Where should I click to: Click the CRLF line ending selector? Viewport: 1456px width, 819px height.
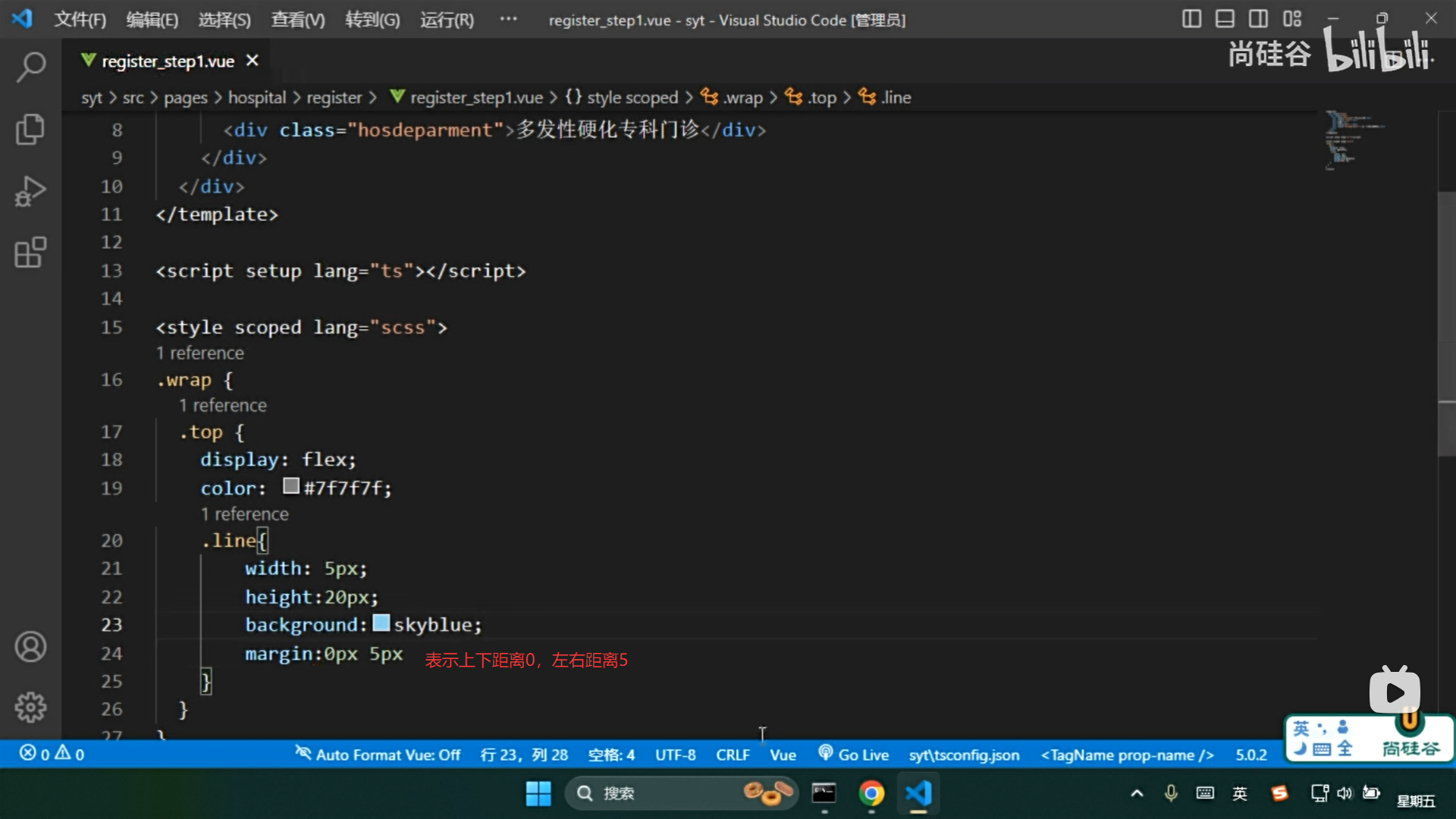coord(732,755)
